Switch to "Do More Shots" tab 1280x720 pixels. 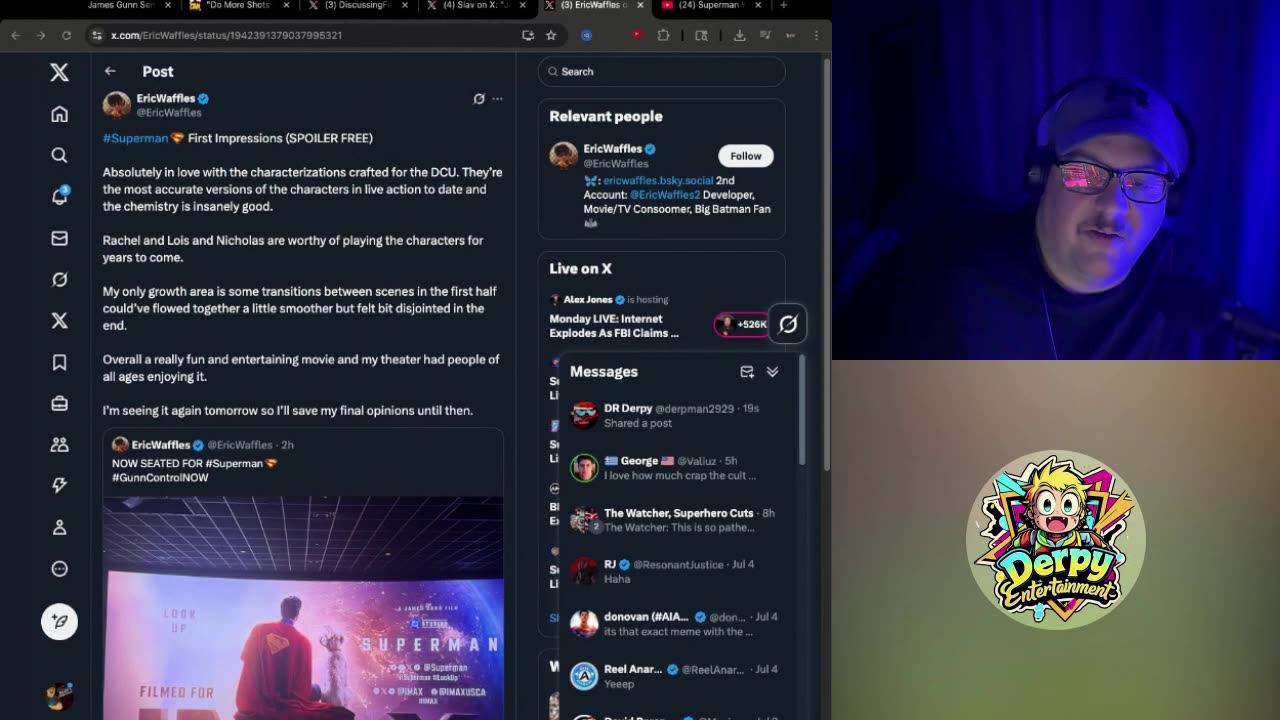coord(238,6)
